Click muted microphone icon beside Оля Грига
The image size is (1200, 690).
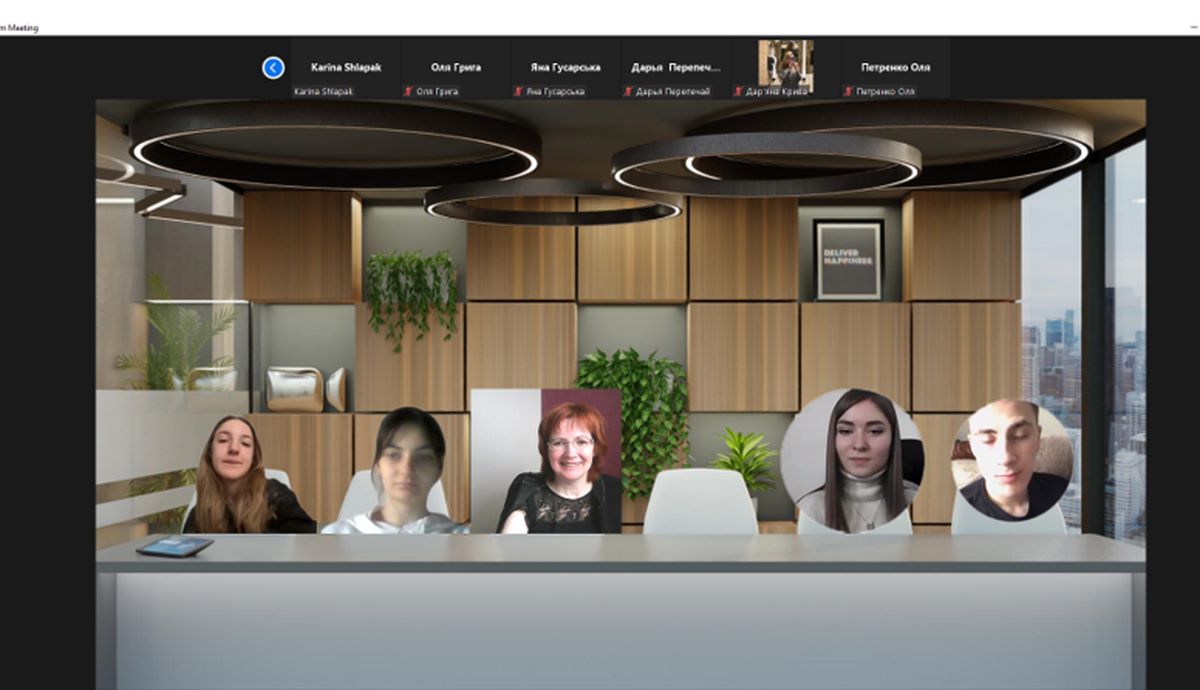click(408, 91)
